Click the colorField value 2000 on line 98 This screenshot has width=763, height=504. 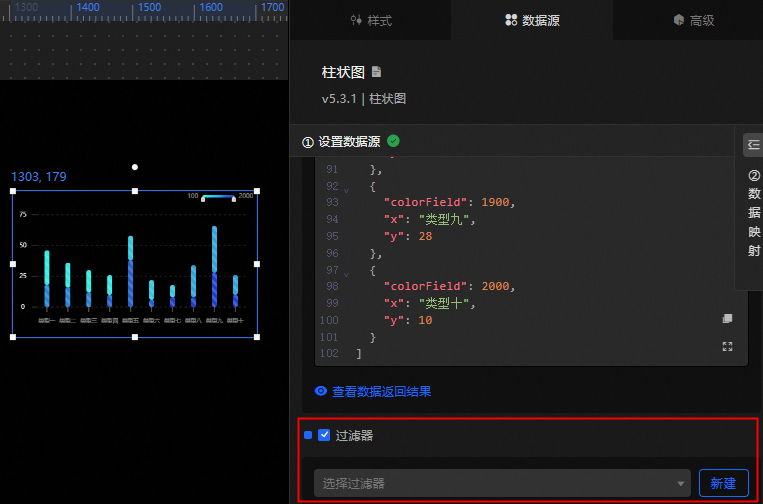click(x=495, y=286)
